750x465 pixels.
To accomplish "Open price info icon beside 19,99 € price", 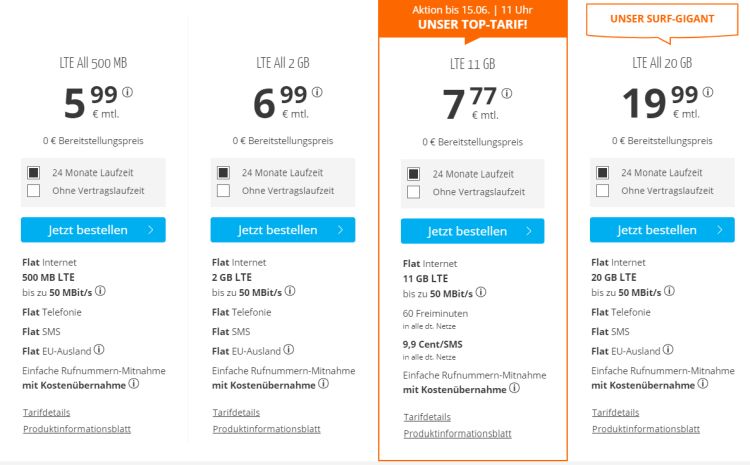I will click(x=708, y=92).
